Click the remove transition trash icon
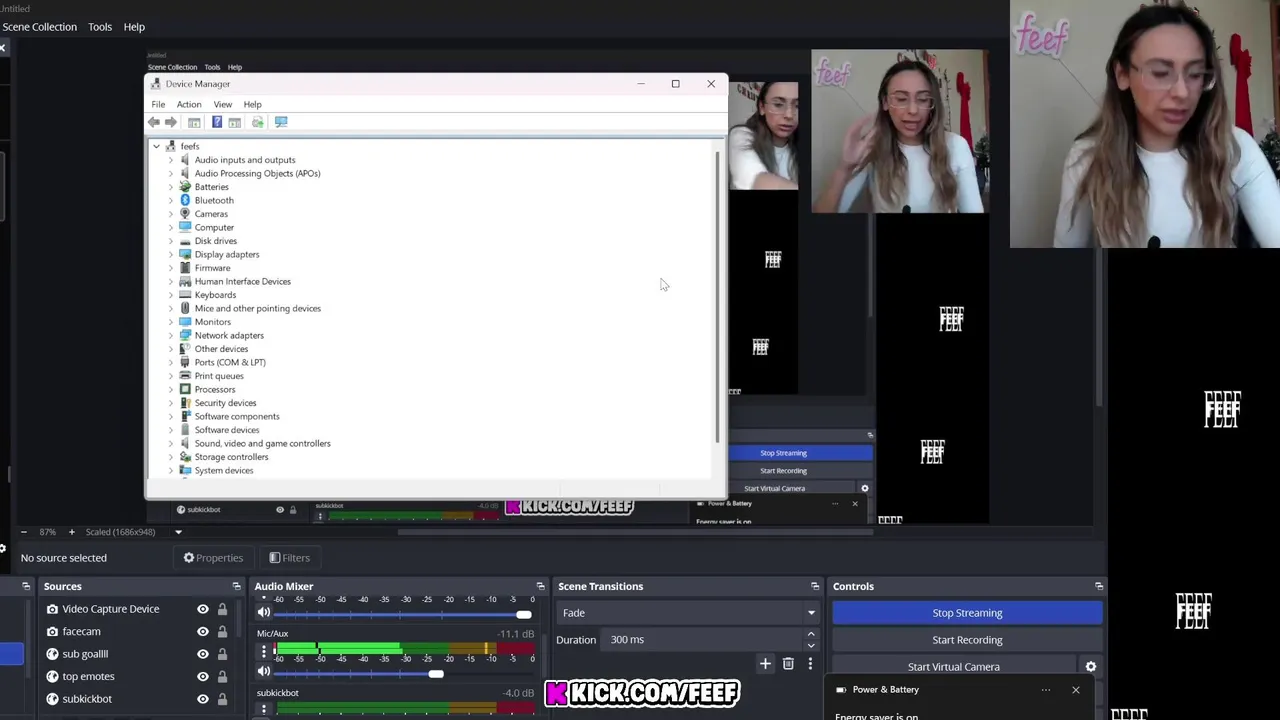The height and width of the screenshot is (720, 1280). pos(788,664)
